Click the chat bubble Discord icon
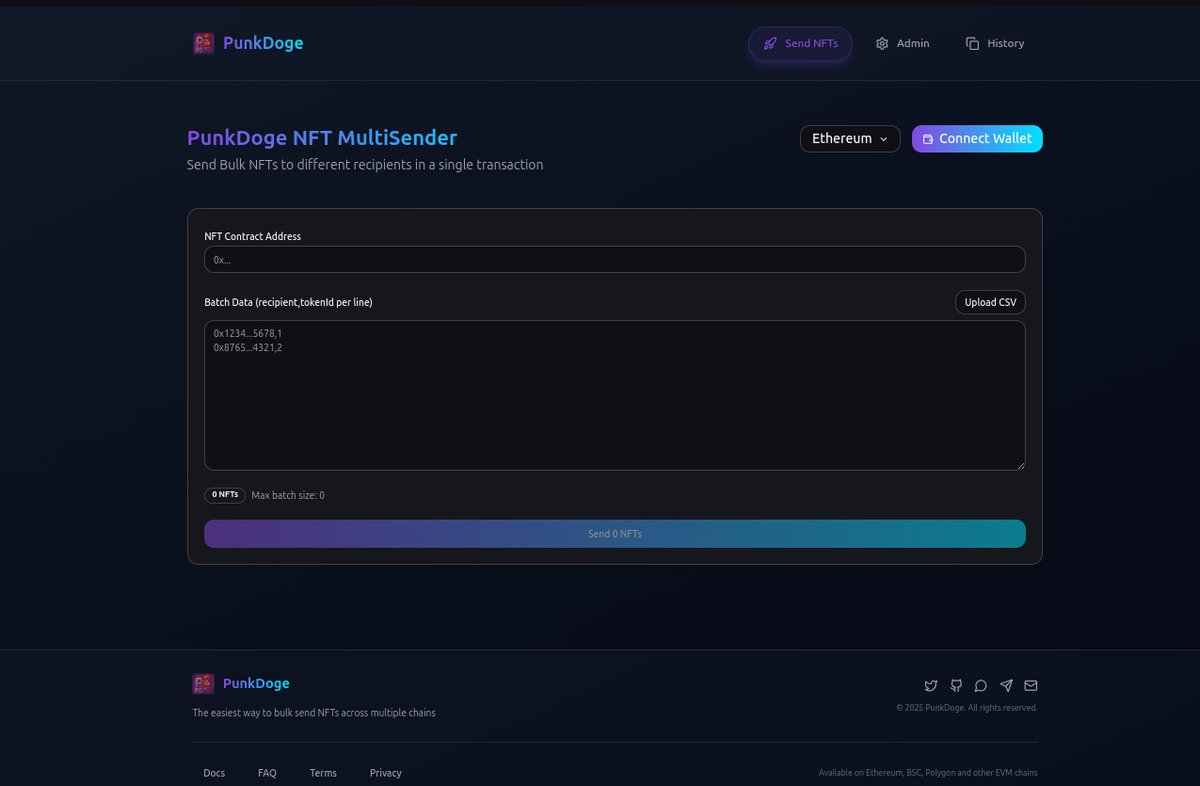 [981, 686]
